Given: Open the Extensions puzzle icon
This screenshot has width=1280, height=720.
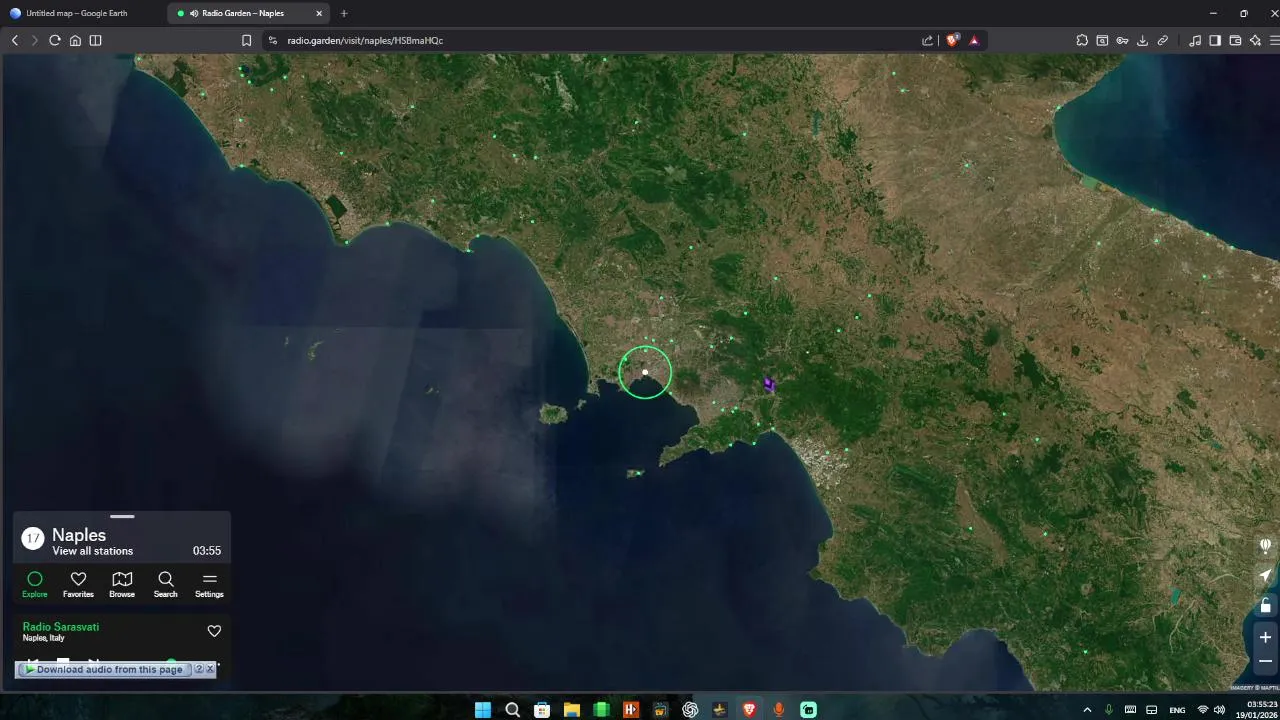Looking at the screenshot, I should (x=1082, y=40).
